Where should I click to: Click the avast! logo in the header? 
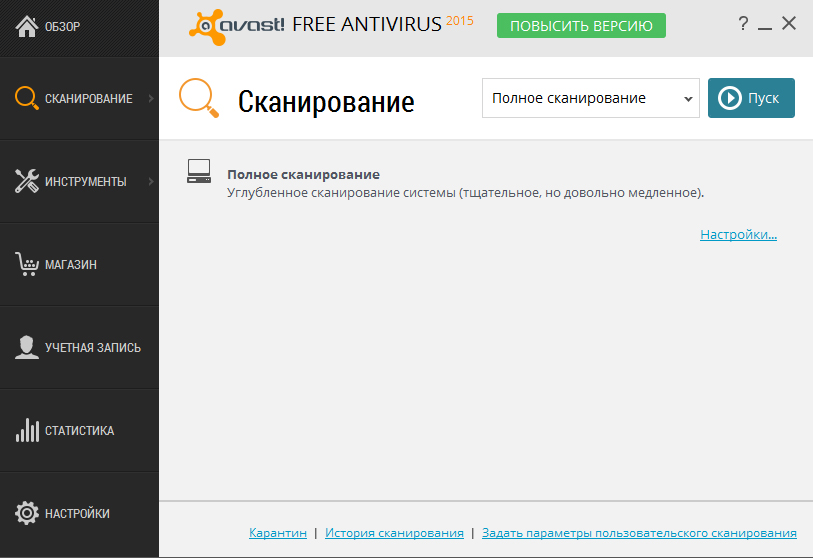coord(236,26)
